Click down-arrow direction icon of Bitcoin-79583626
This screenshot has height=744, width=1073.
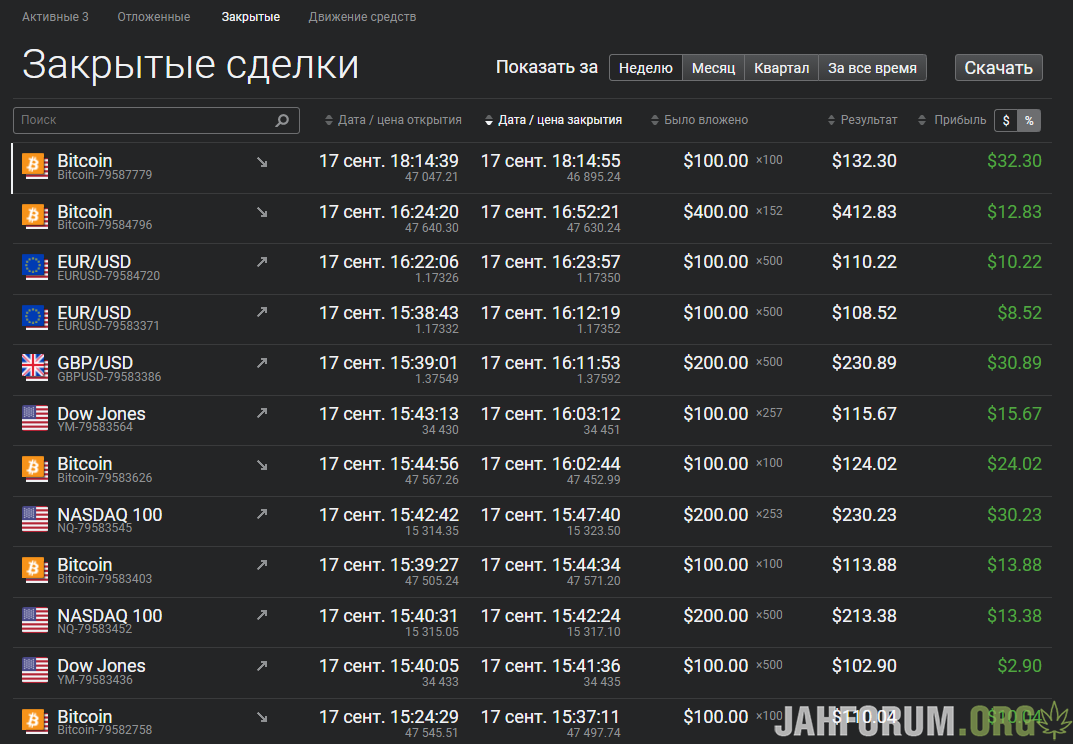click(262, 465)
